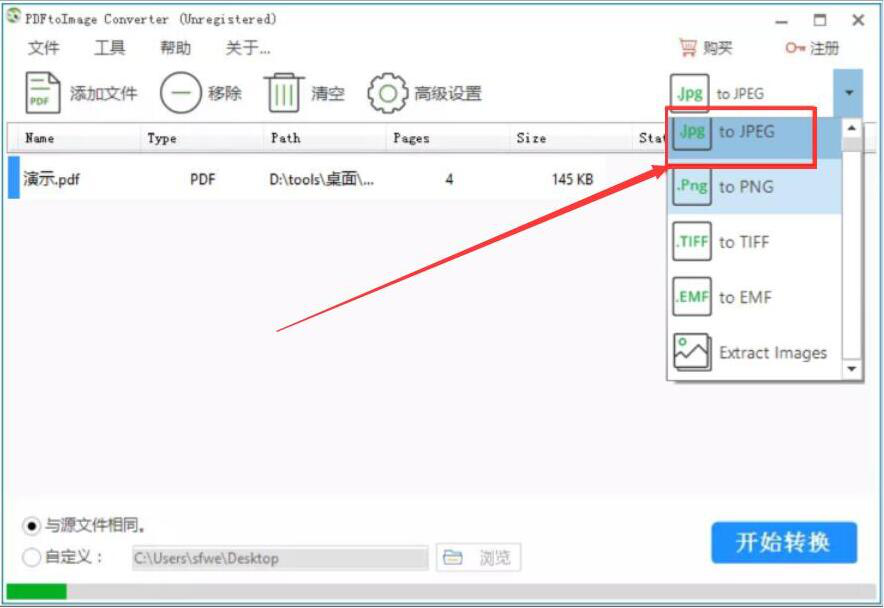Click the .EMF format icon
The width and height of the screenshot is (884, 608).
[x=692, y=297]
